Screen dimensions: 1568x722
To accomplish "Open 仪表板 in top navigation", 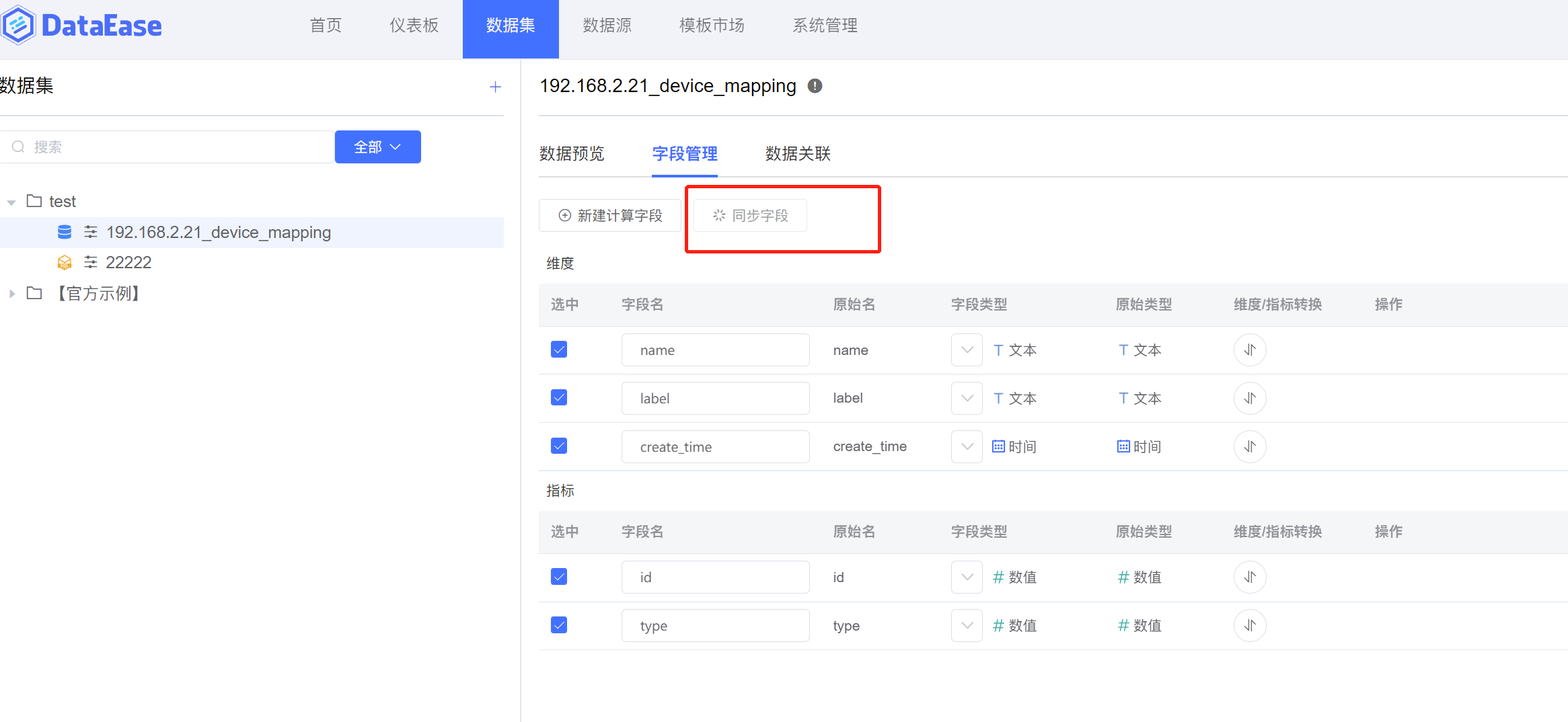I will 414,26.
